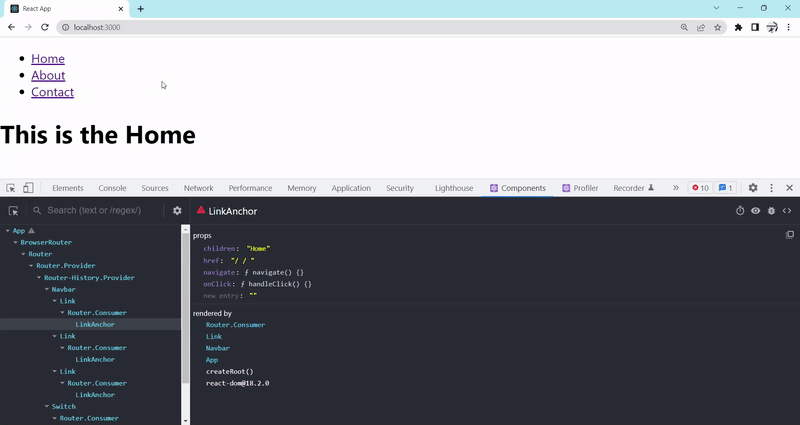Switch to the Elements tab
800x425 pixels.
pos(67,188)
